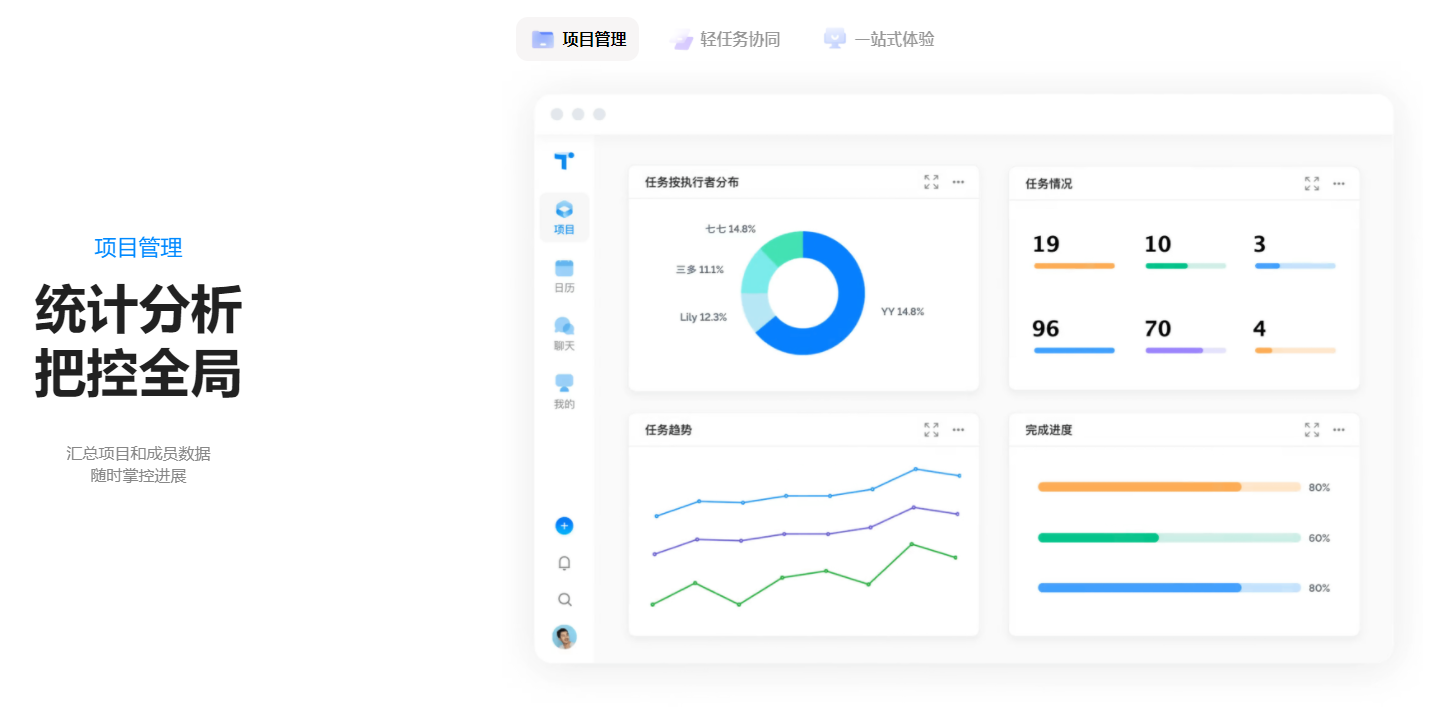This screenshot has height=720, width=1450.
Task: Expand the 完成进度 card to fullscreen
Action: tap(1311, 429)
